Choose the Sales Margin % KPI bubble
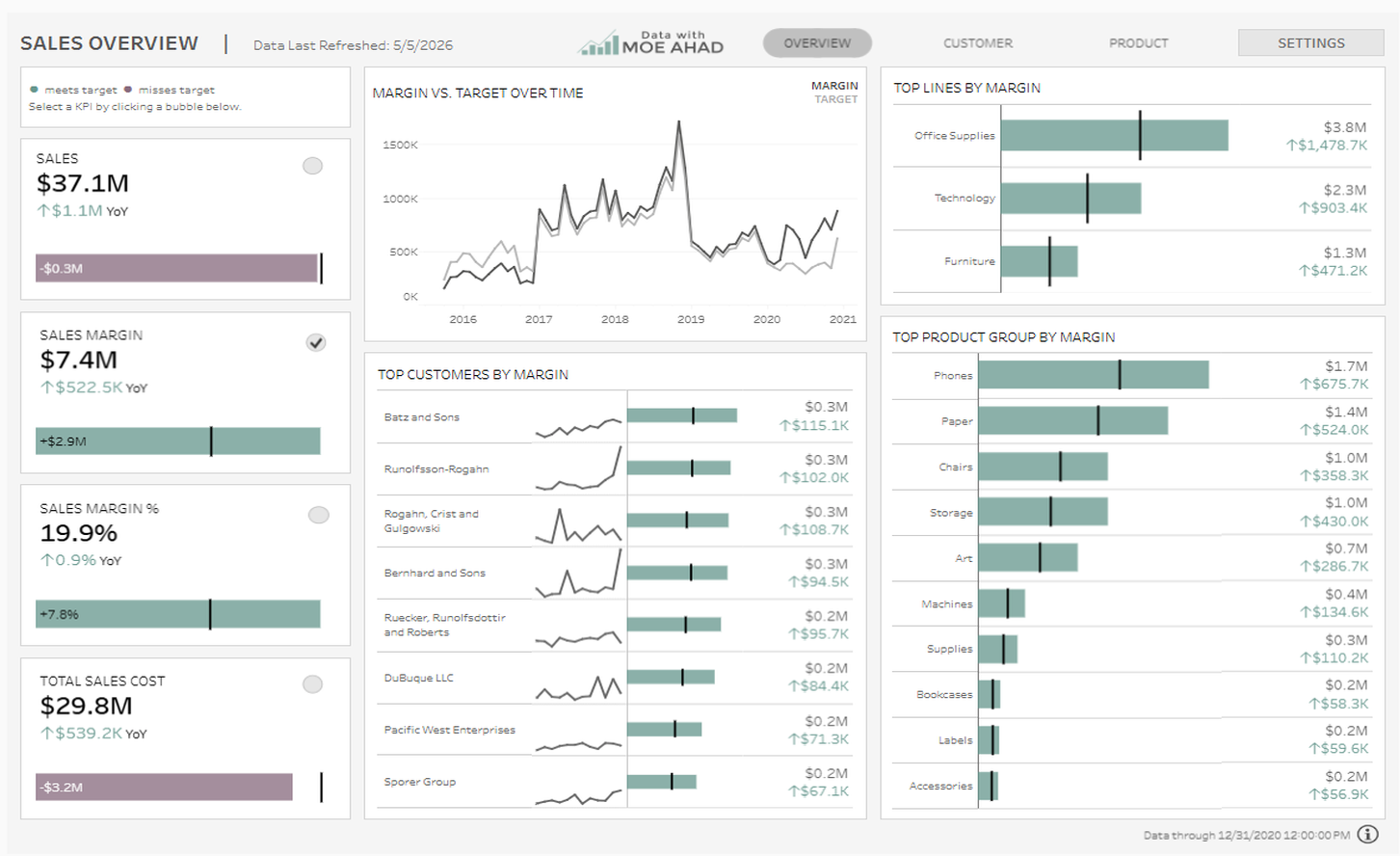This screenshot has width=1400, height=856. [x=319, y=515]
